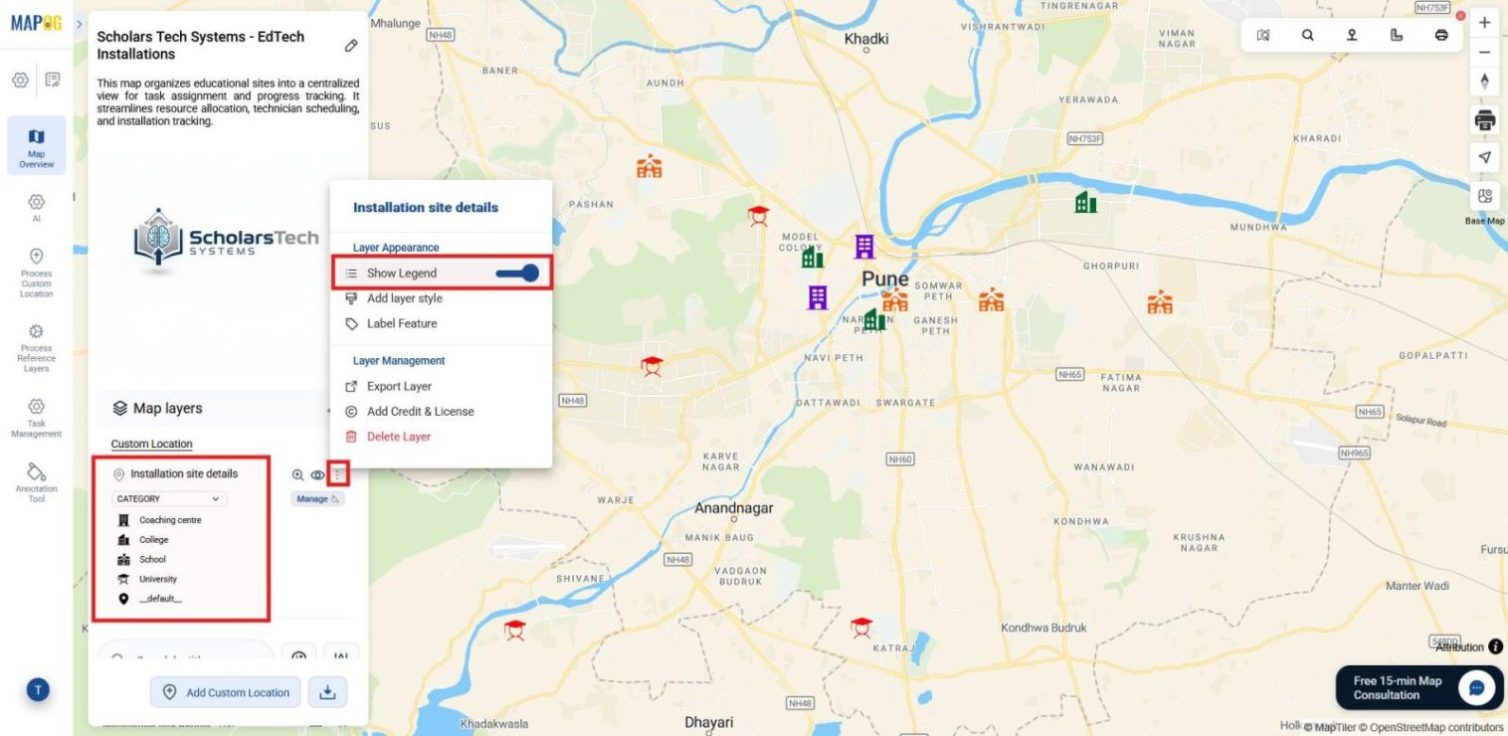This screenshot has width=1508, height=736.
Task: Click the search magnifier in the top map toolbar
Action: 1307,35
